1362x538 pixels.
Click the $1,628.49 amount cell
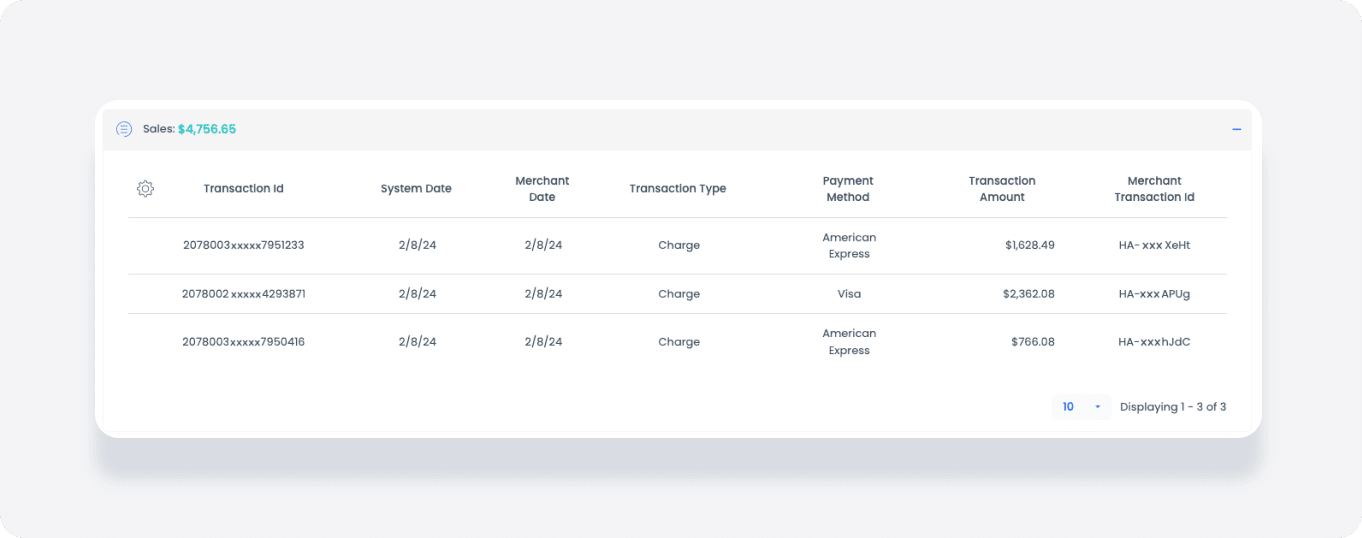click(x=1029, y=245)
